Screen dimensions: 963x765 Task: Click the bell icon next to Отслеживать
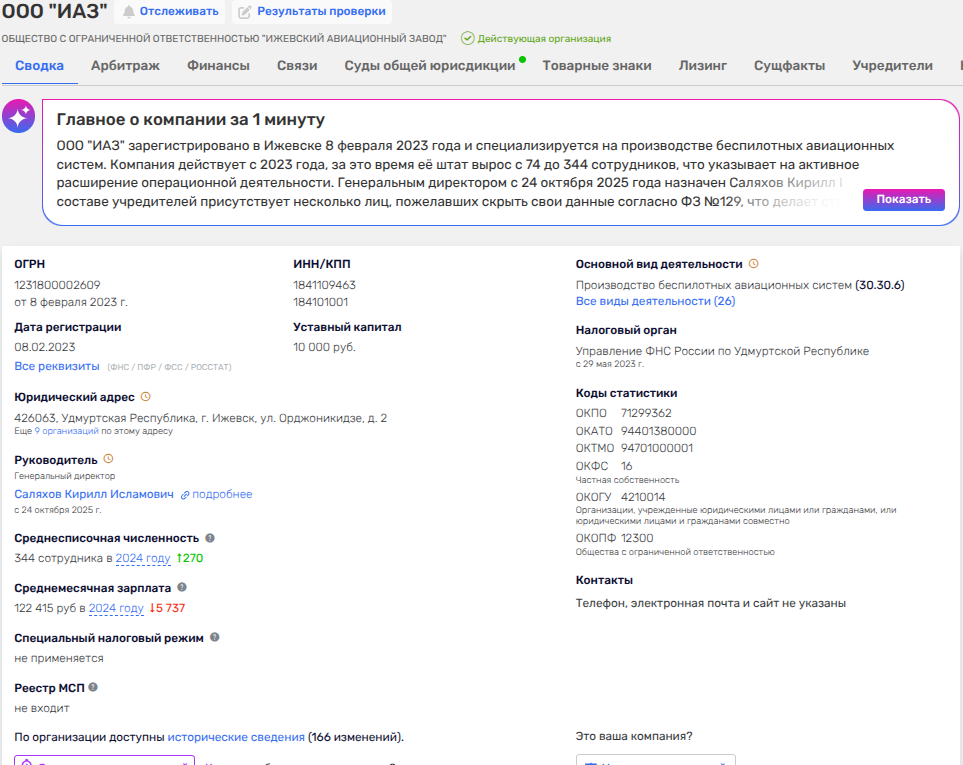[128, 12]
